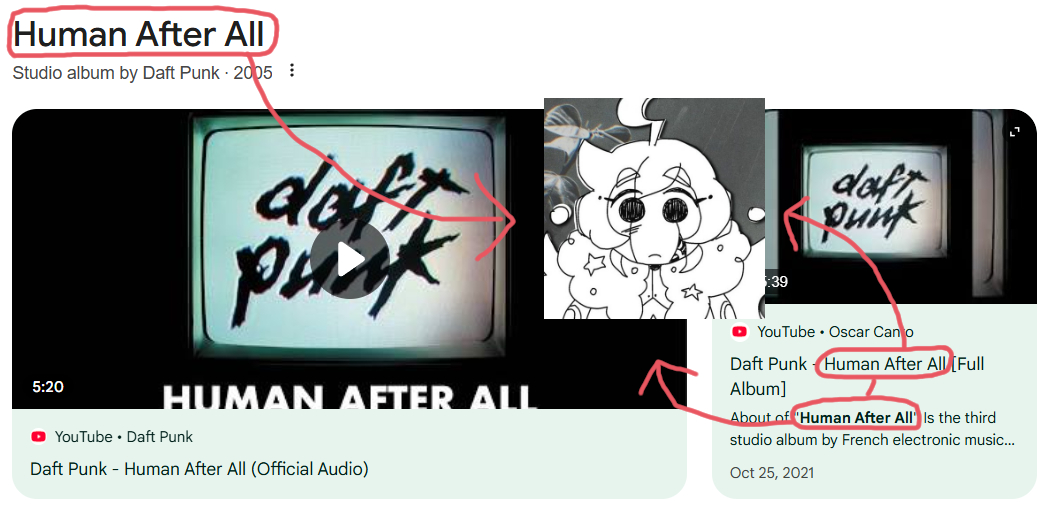This screenshot has height=522, width=1053.
Task: Click the expand icon on Full Album thumbnail
Action: pos(1015,132)
